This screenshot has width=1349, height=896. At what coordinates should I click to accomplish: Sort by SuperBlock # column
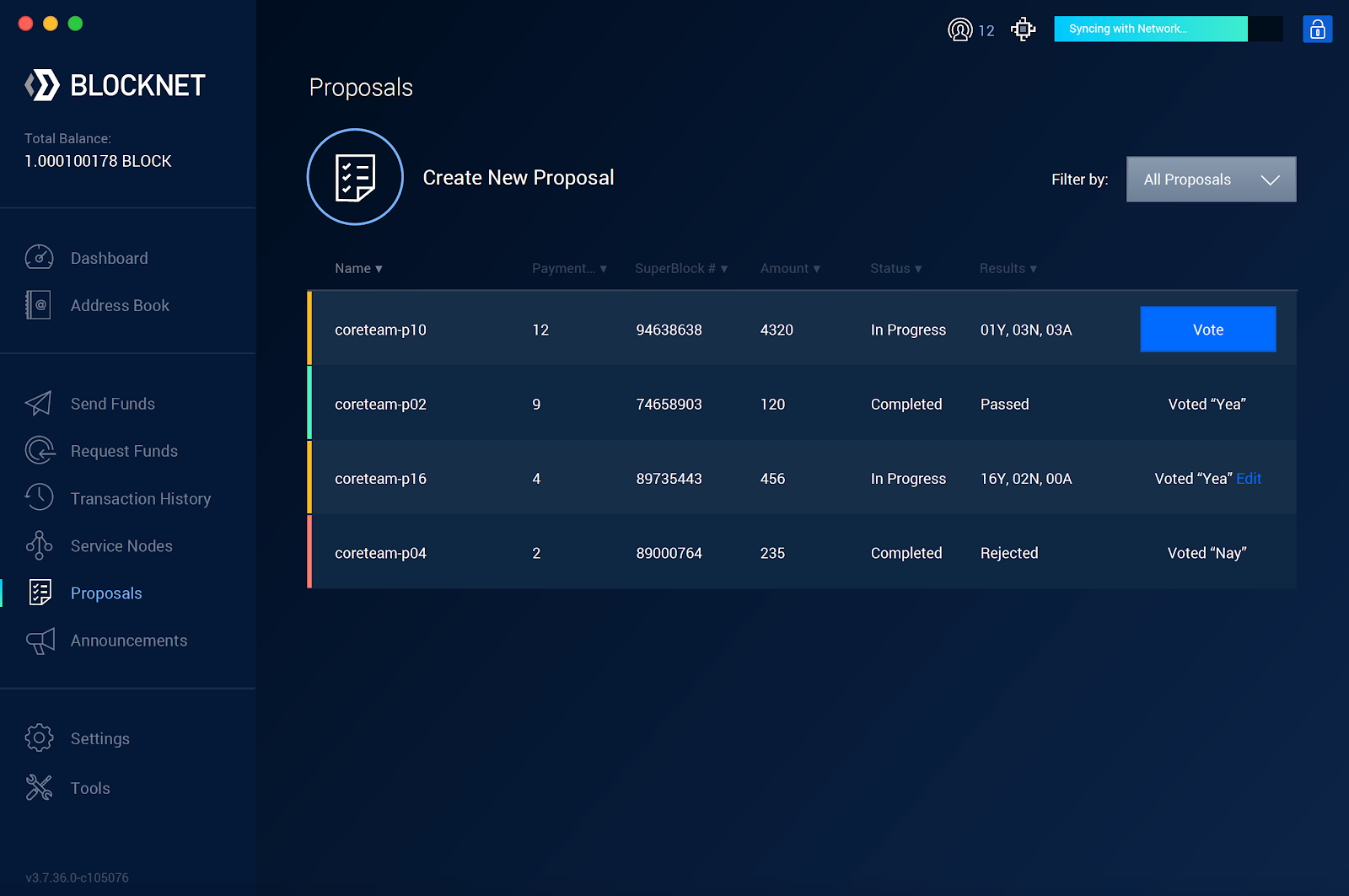pyautogui.click(x=681, y=268)
